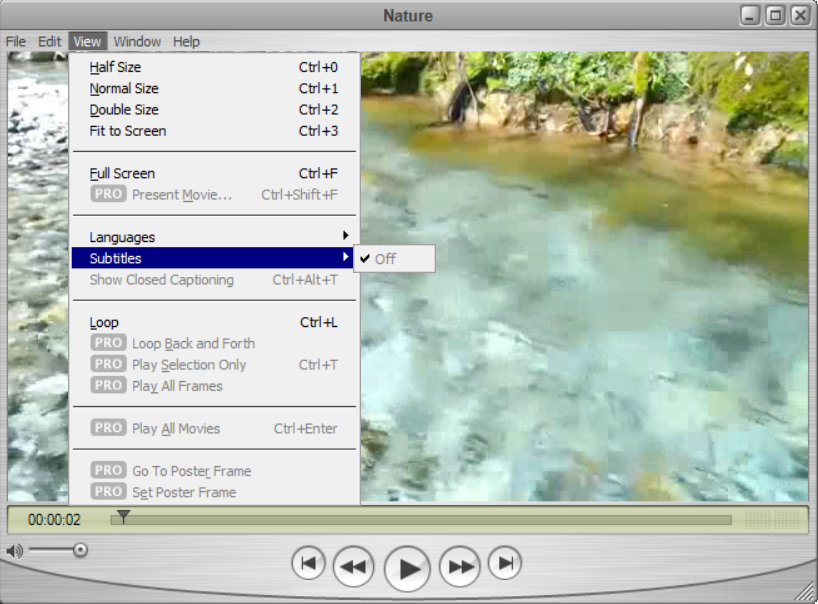This screenshot has height=604, width=818.
Task: Choose Fit to Screen
Action: (x=127, y=131)
